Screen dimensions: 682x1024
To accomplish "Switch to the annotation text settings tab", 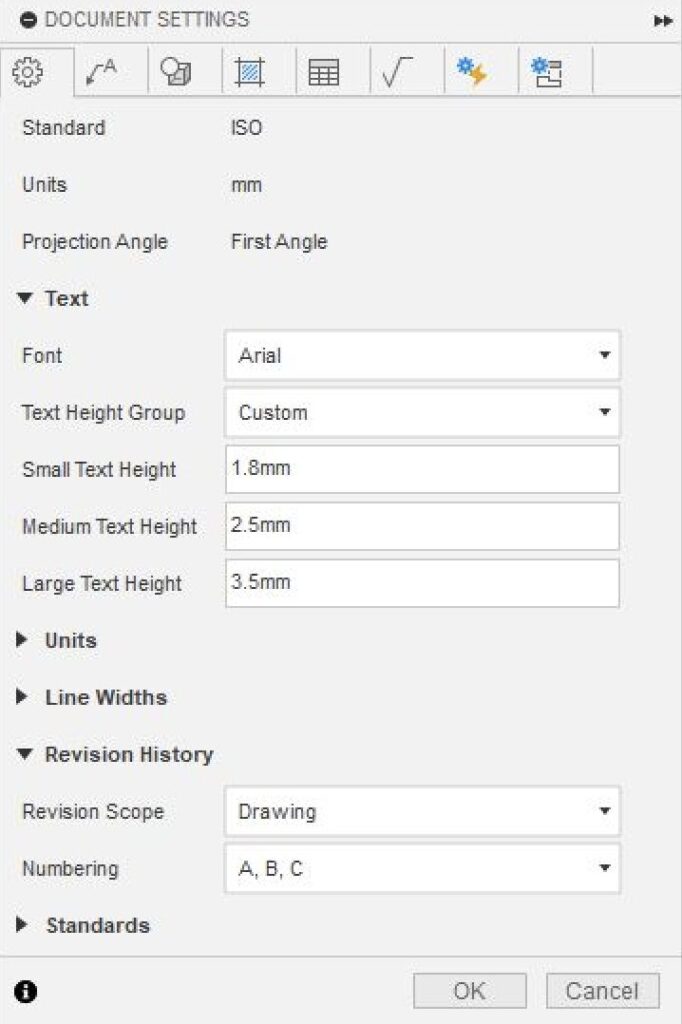I will [102, 72].
